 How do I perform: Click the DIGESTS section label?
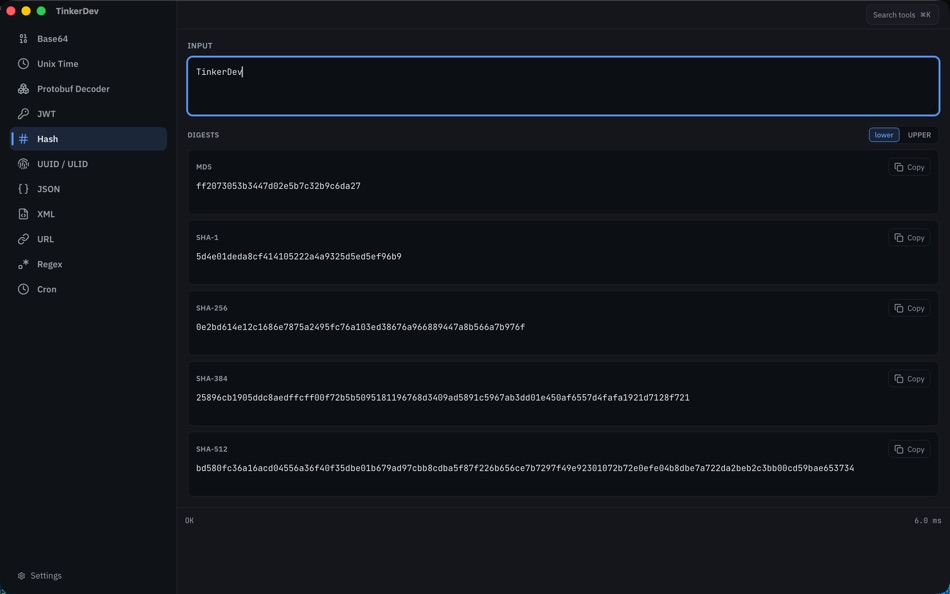[x=203, y=135]
